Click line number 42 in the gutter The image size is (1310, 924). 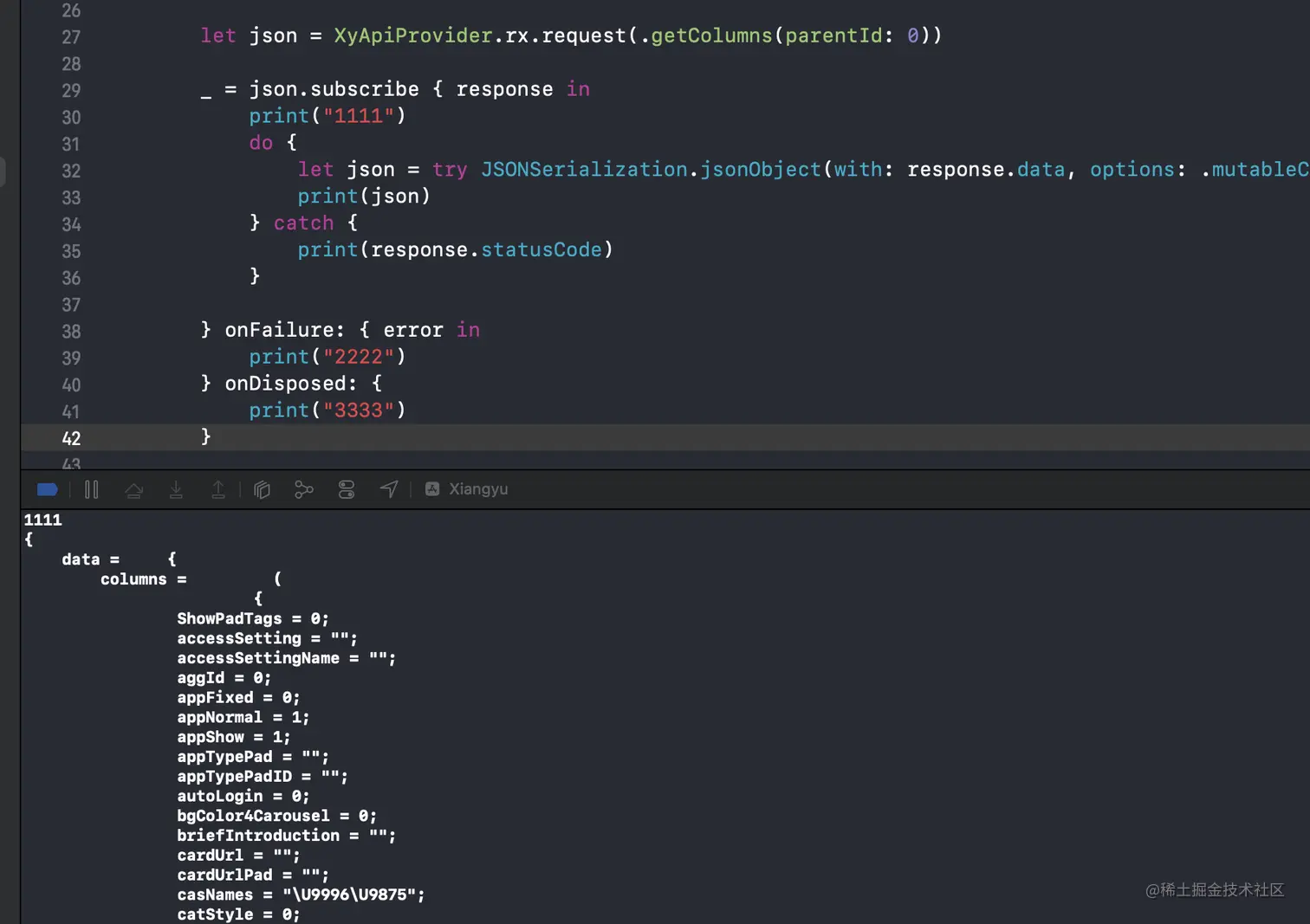coord(71,439)
